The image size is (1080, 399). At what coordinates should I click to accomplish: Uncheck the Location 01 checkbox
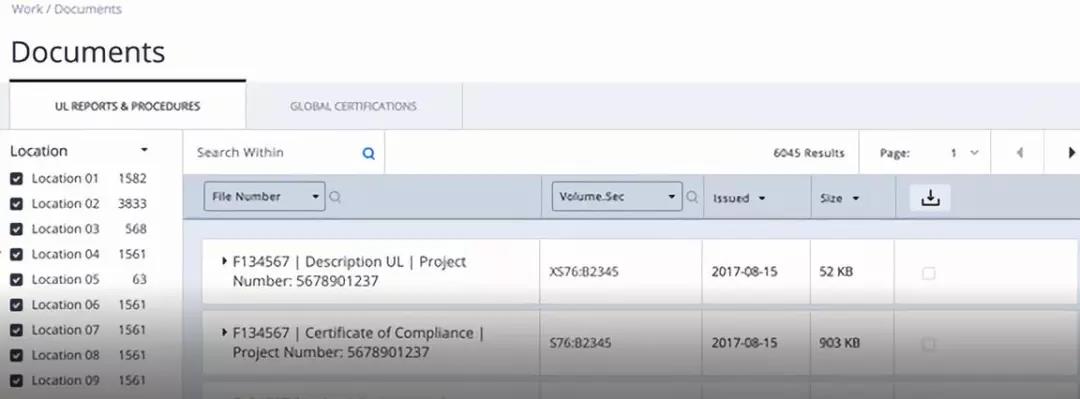[17, 179]
